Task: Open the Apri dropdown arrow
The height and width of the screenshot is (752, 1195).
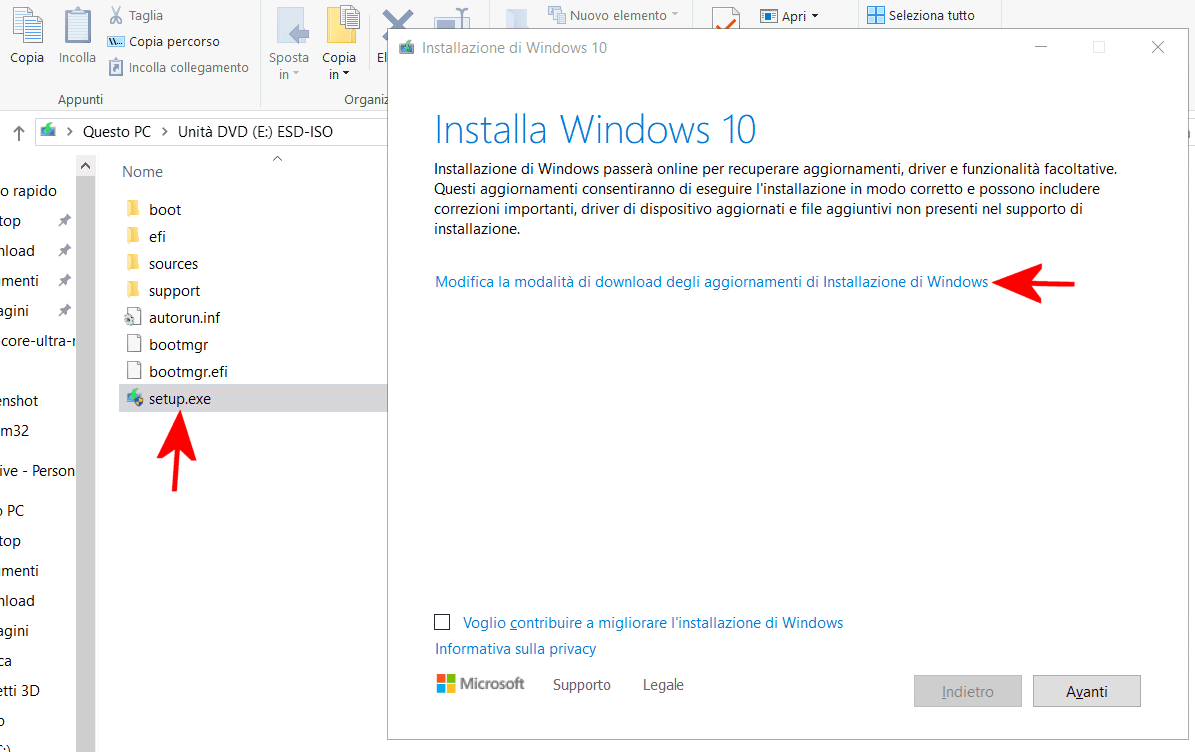Action: point(815,16)
